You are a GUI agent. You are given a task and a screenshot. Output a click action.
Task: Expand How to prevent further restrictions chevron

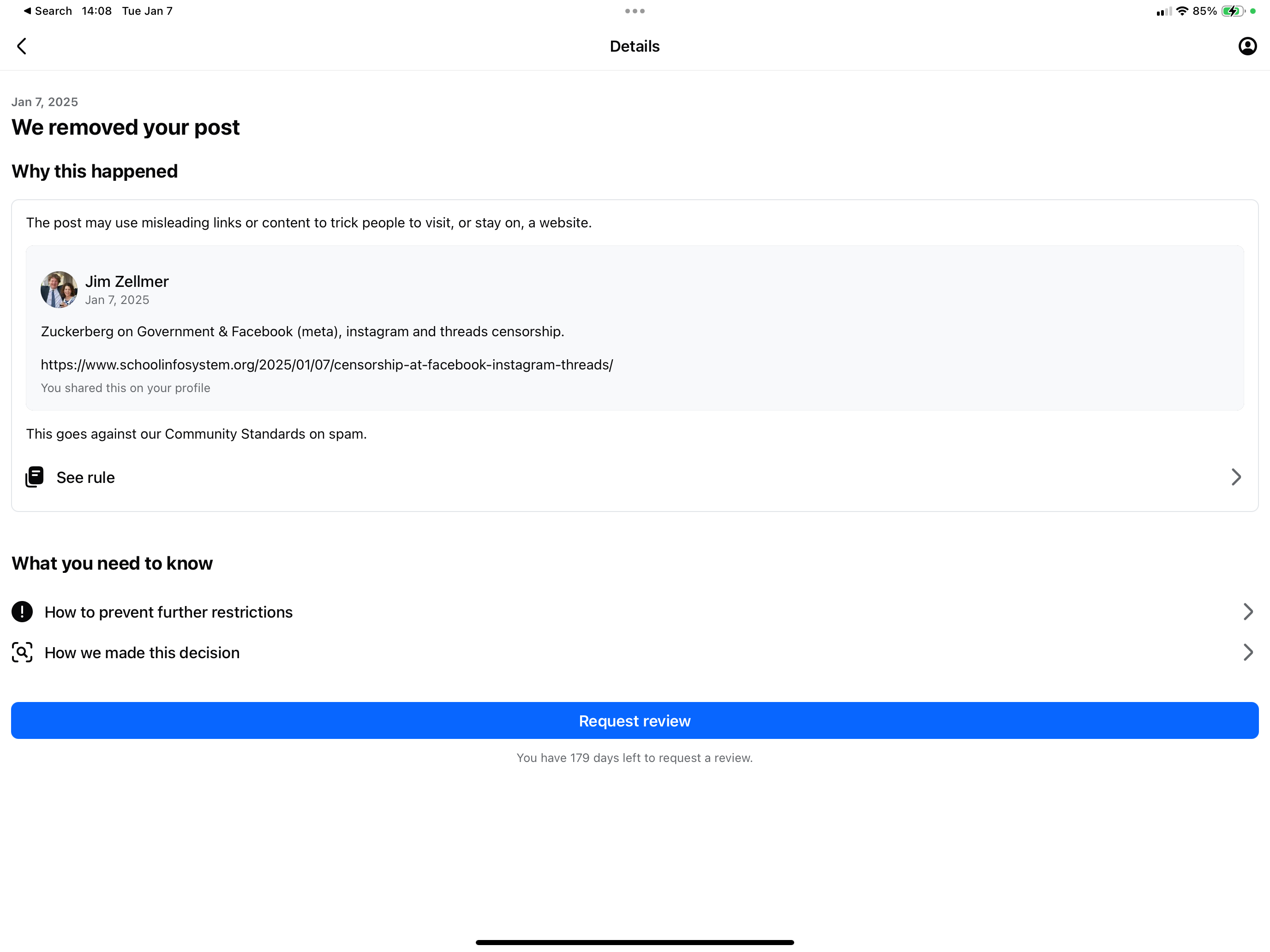click(x=1247, y=612)
